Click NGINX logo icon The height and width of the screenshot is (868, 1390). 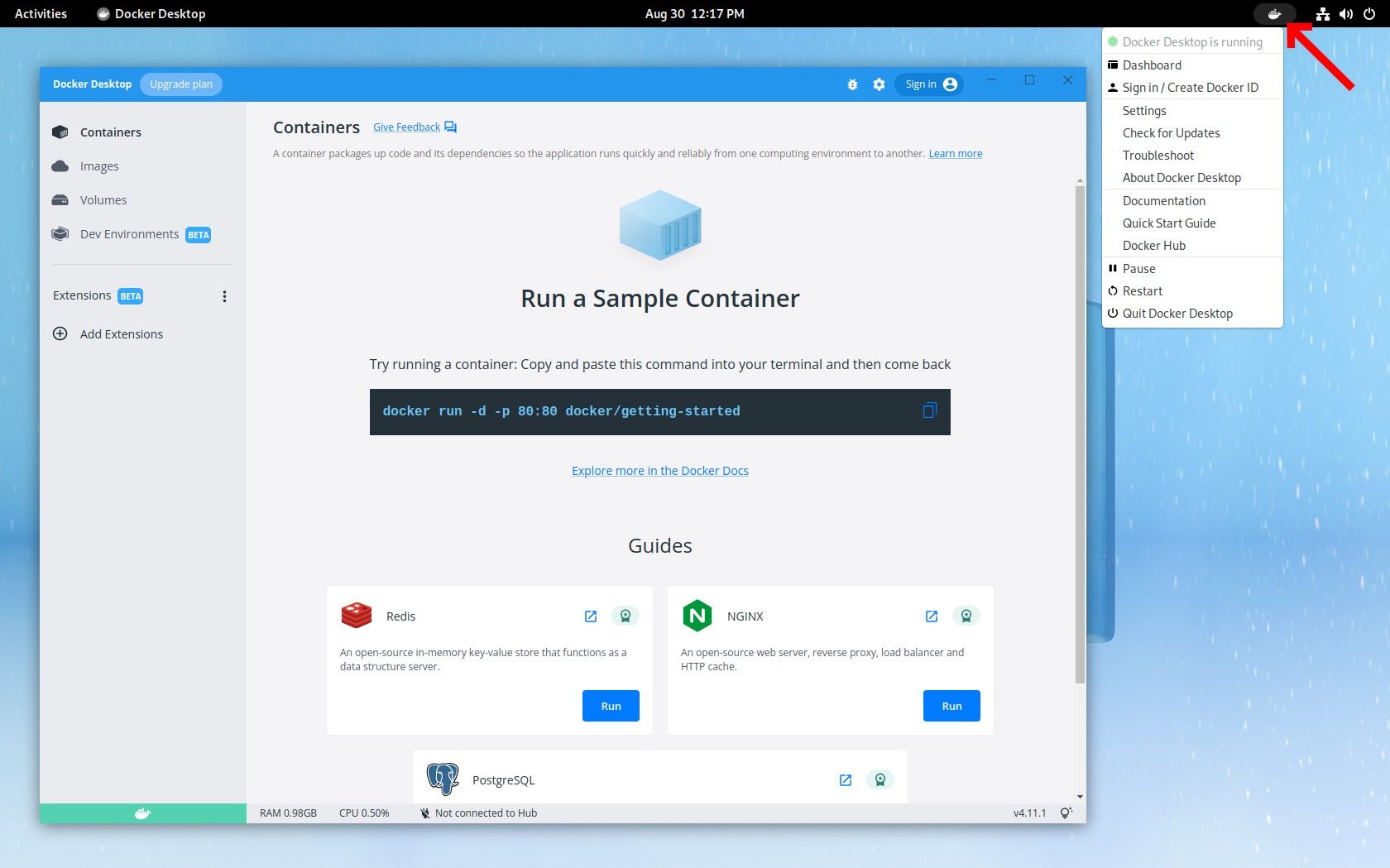point(697,616)
